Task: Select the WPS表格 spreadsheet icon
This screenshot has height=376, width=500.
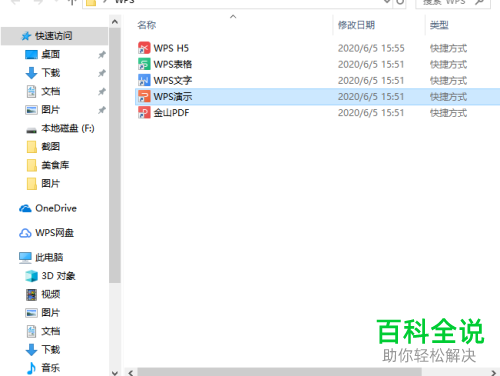Action: pyautogui.click(x=144, y=64)
